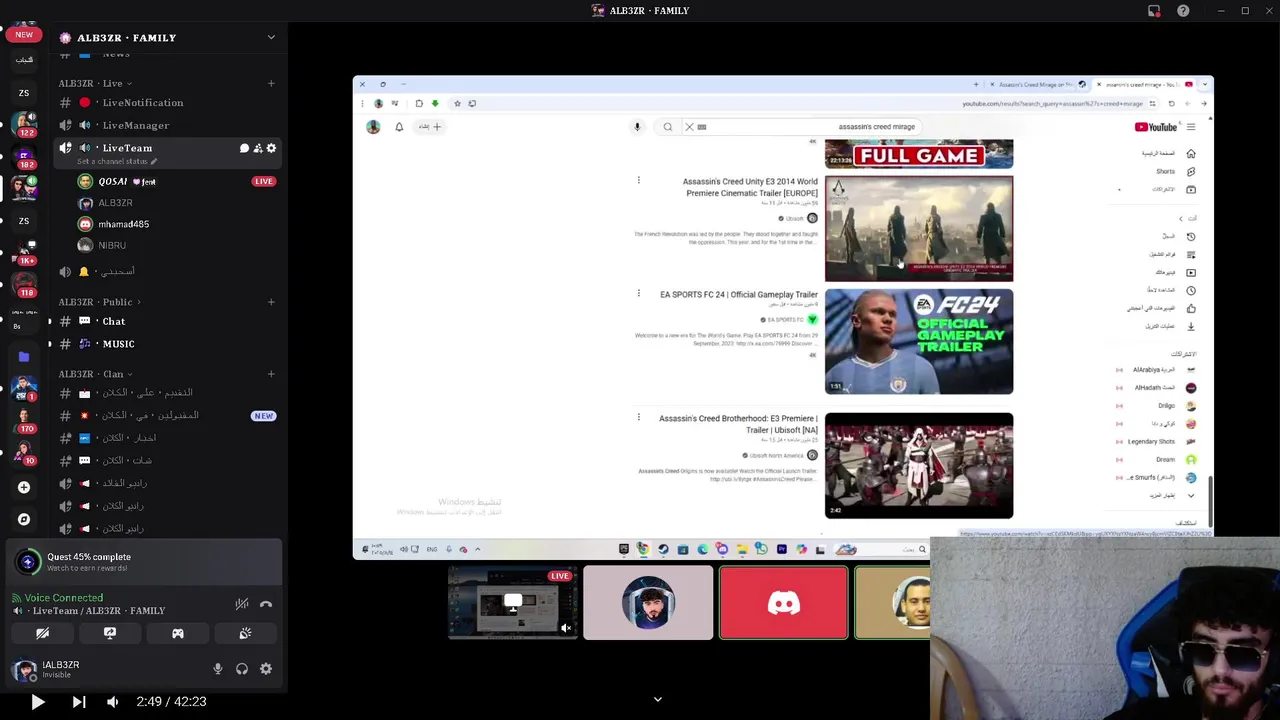Viewport: 1280px width, 720px height.
Task: Open EA SPORTS FC 24 Gameplay Trailer title
Action: pyautogui.click(x=739, y=295)
